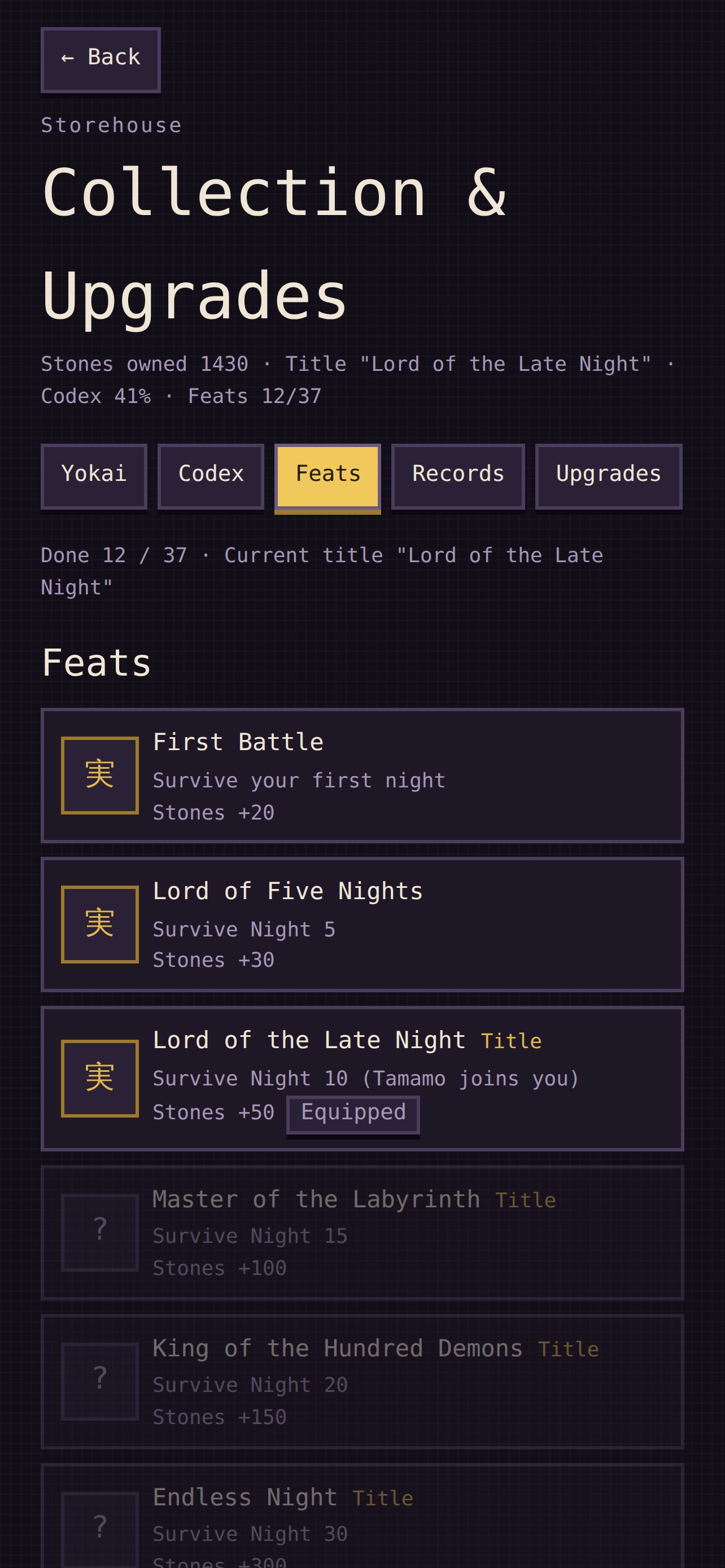Click the Lord of Five Nights kanji badge
This screenshot has height=1568, width=725.
tap(100, 924)
